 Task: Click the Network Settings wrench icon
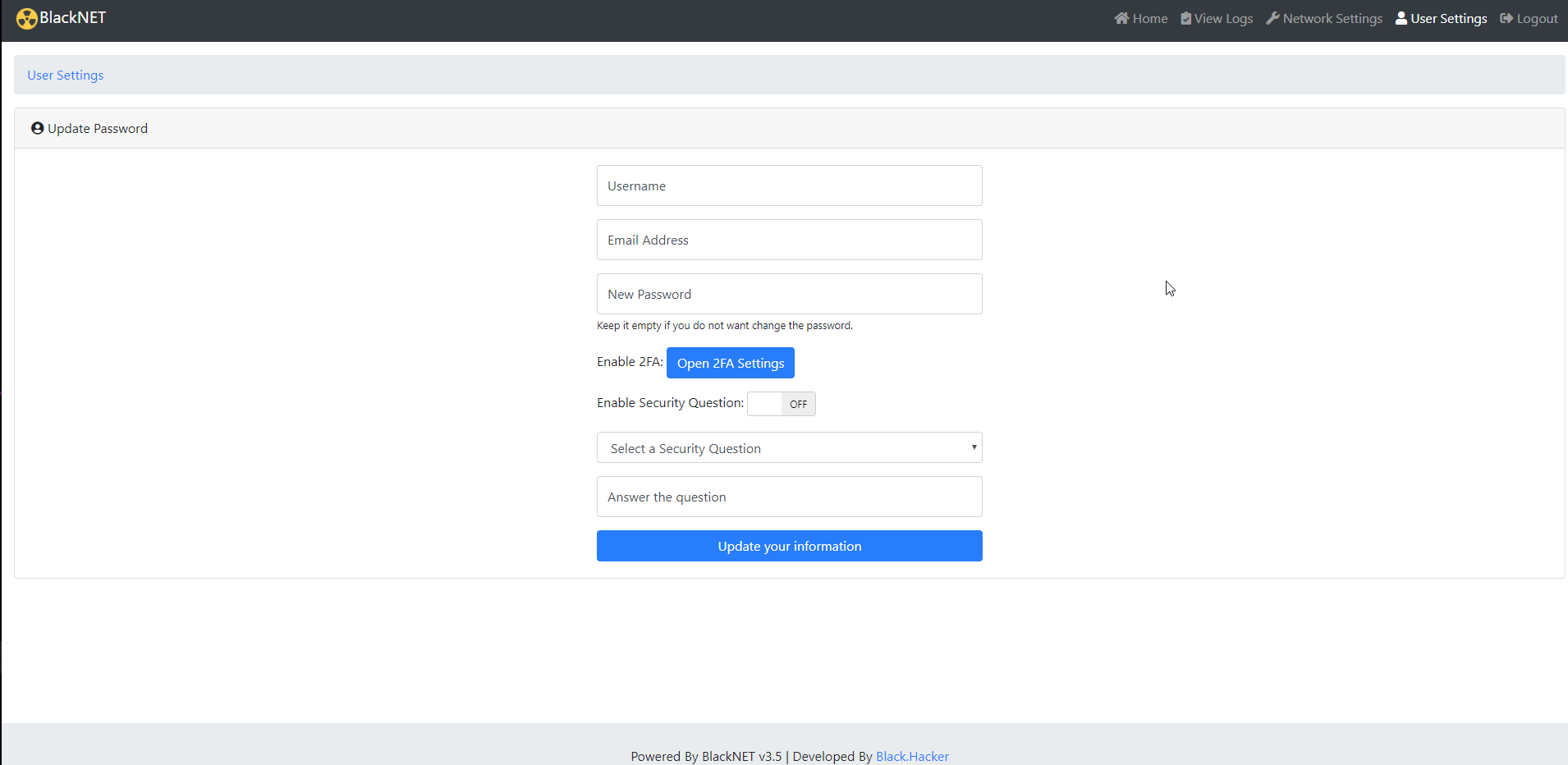coord(1272,18)
